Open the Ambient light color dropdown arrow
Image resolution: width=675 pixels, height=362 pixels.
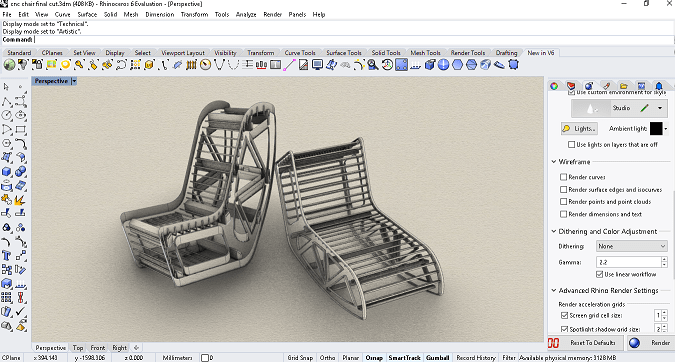click(x=666, y=129)
